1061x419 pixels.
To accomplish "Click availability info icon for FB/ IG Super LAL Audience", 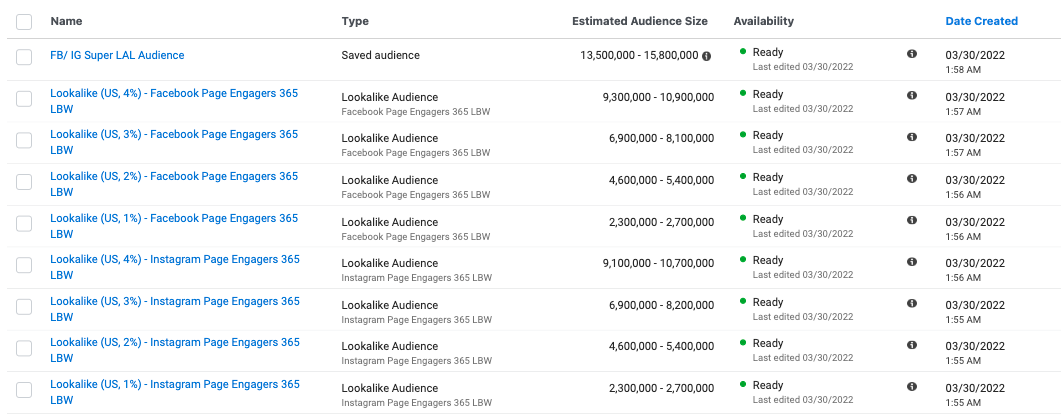I will pos(911,54).
